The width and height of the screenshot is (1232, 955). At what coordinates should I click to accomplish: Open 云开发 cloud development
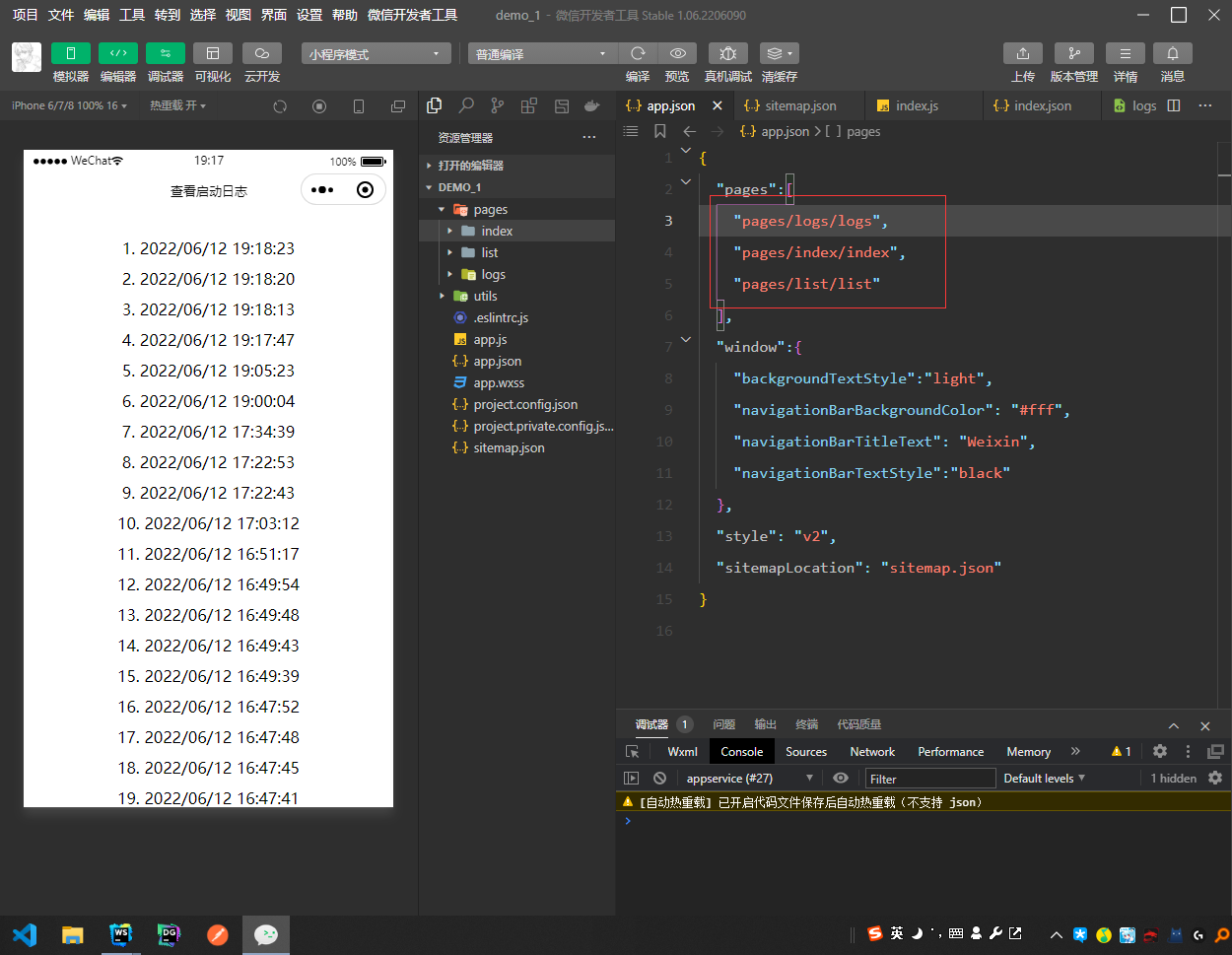262,53
